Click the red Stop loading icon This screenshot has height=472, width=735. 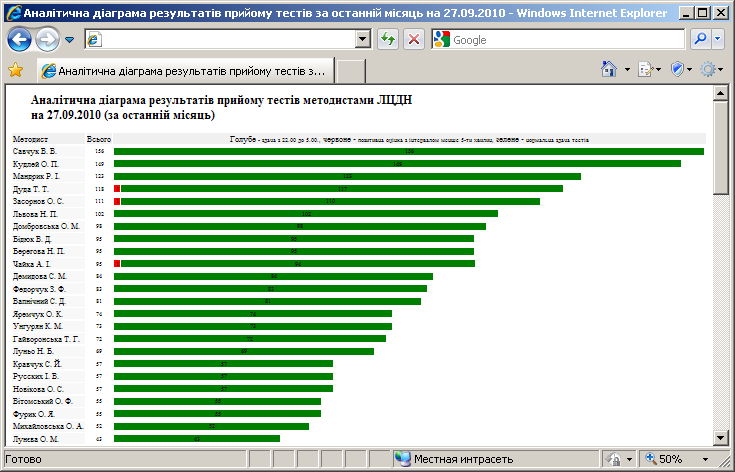click(413, 39)
